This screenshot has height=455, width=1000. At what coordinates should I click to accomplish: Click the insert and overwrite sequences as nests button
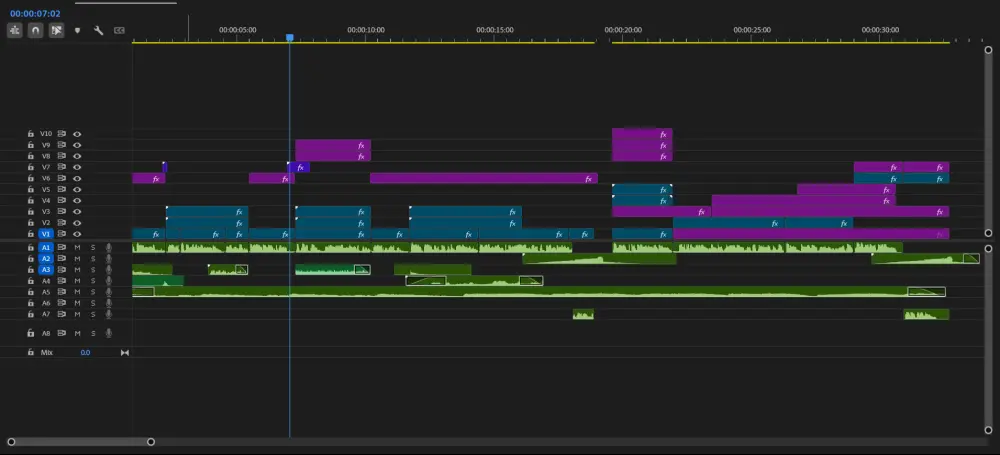click(15, 30)
